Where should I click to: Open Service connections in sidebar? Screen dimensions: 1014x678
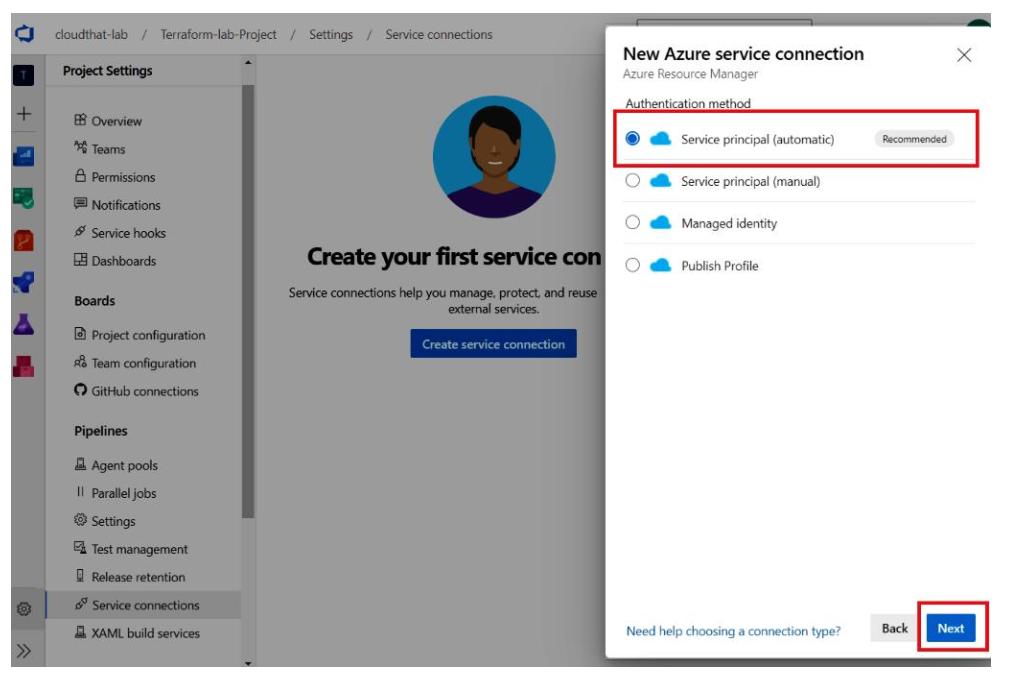tap(144, 605)
